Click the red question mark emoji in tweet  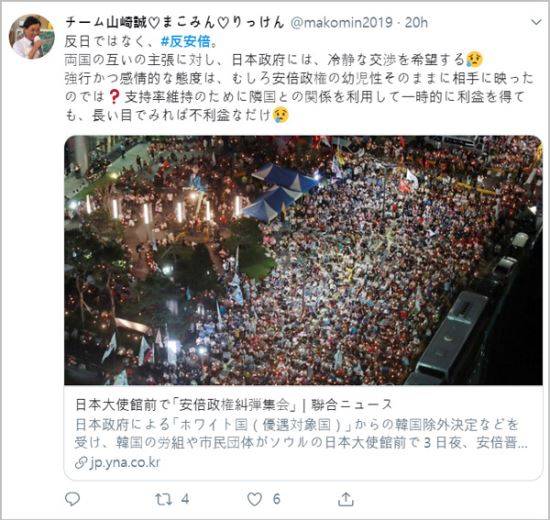(x=114, y=97)
